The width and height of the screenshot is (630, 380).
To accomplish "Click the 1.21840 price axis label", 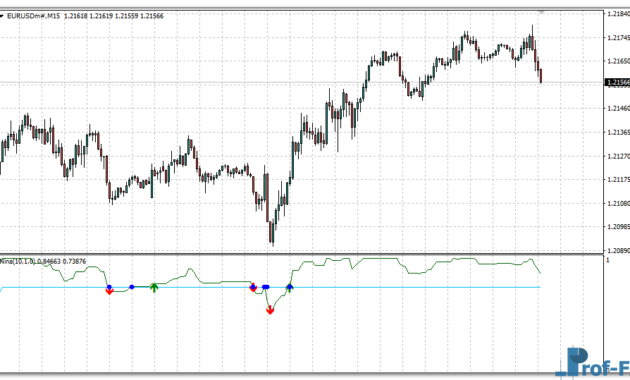I will [x=618, y=14].
